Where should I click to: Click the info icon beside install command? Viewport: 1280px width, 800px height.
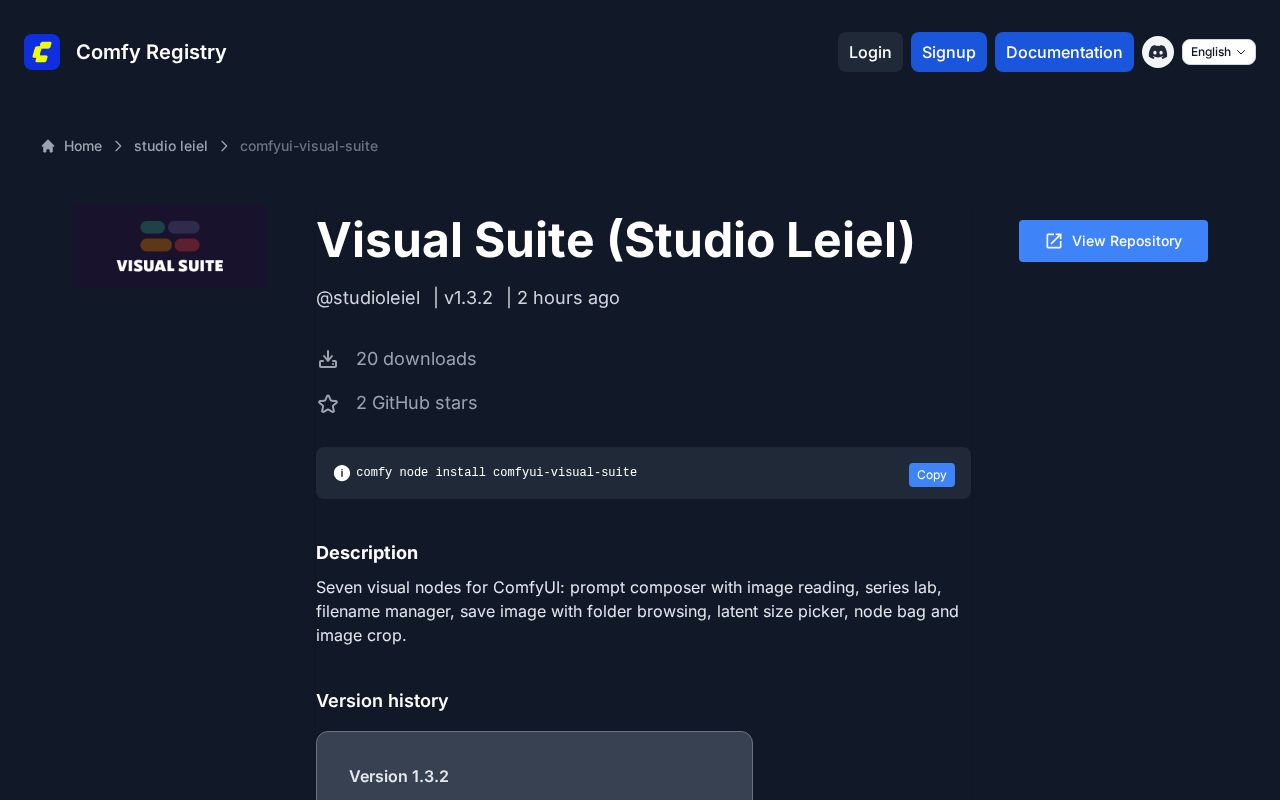click(x=342, y=473)
